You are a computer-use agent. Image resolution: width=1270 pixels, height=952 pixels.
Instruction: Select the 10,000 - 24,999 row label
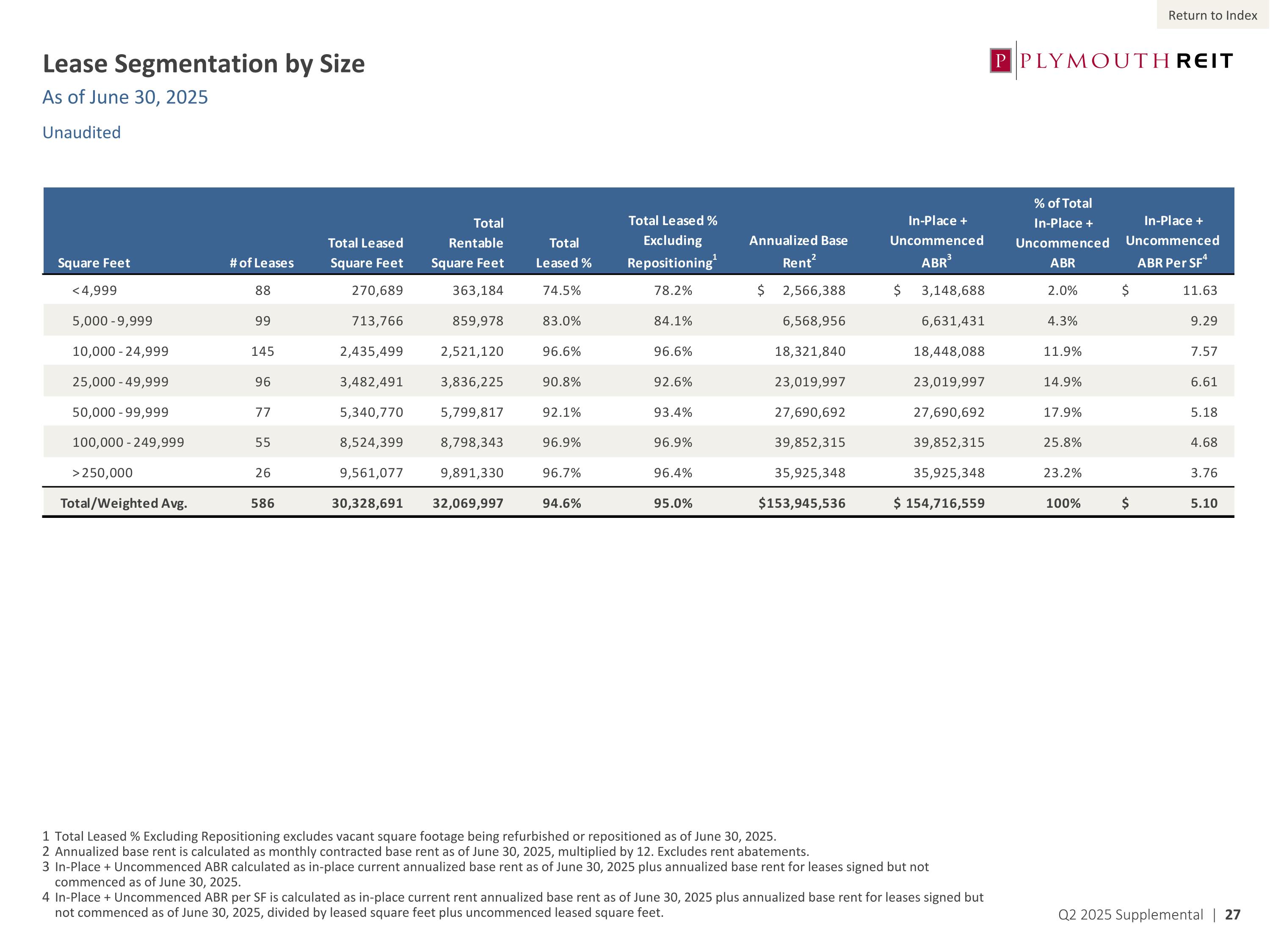point(120,351)
